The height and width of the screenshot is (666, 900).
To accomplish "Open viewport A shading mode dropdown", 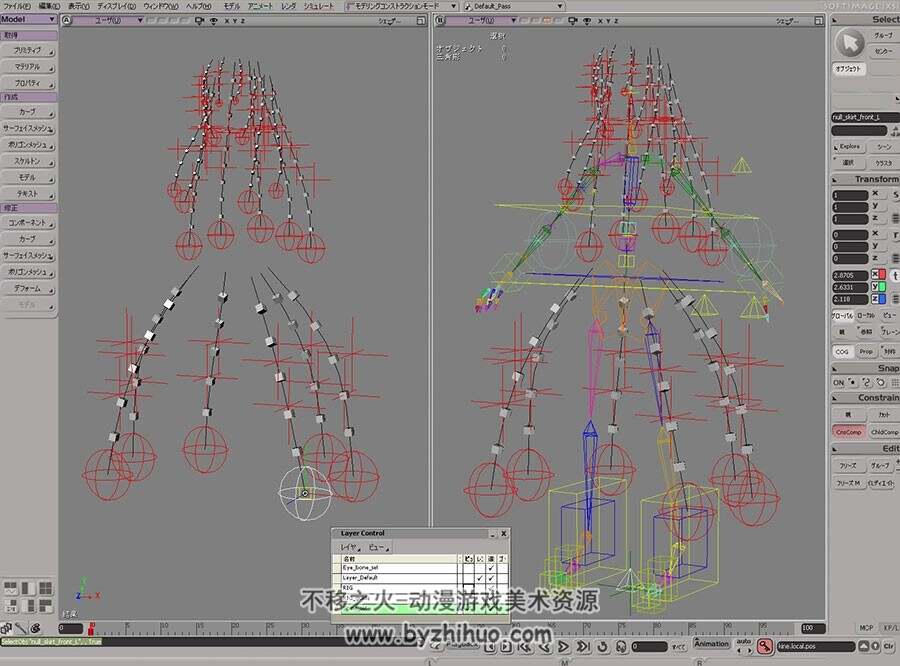I will click(x=390, y=21).
